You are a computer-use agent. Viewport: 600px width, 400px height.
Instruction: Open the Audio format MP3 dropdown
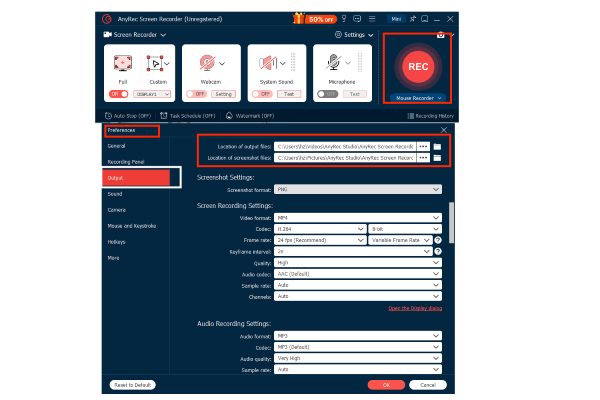point(358,336)
